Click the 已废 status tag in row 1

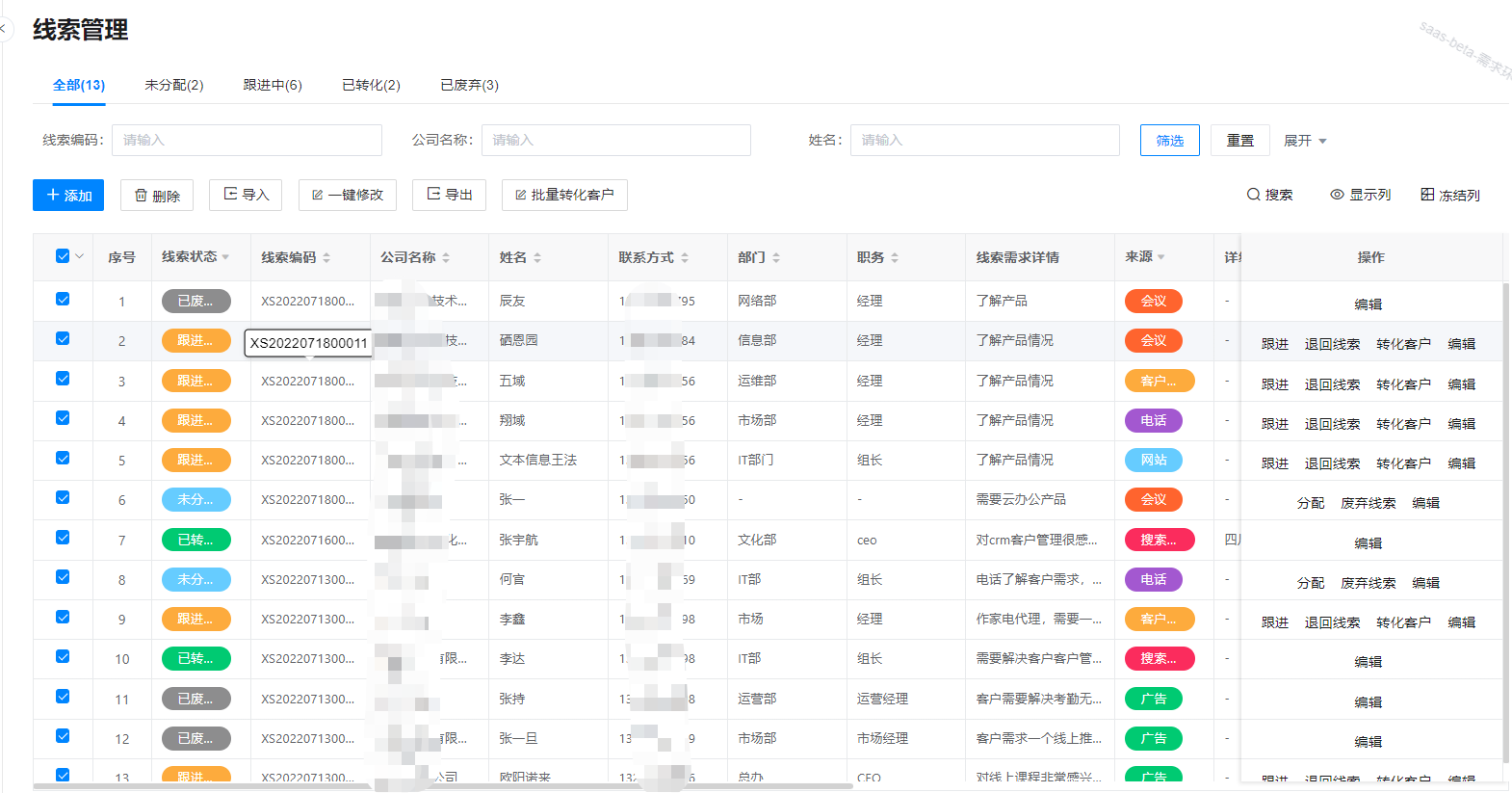[196, 301]
